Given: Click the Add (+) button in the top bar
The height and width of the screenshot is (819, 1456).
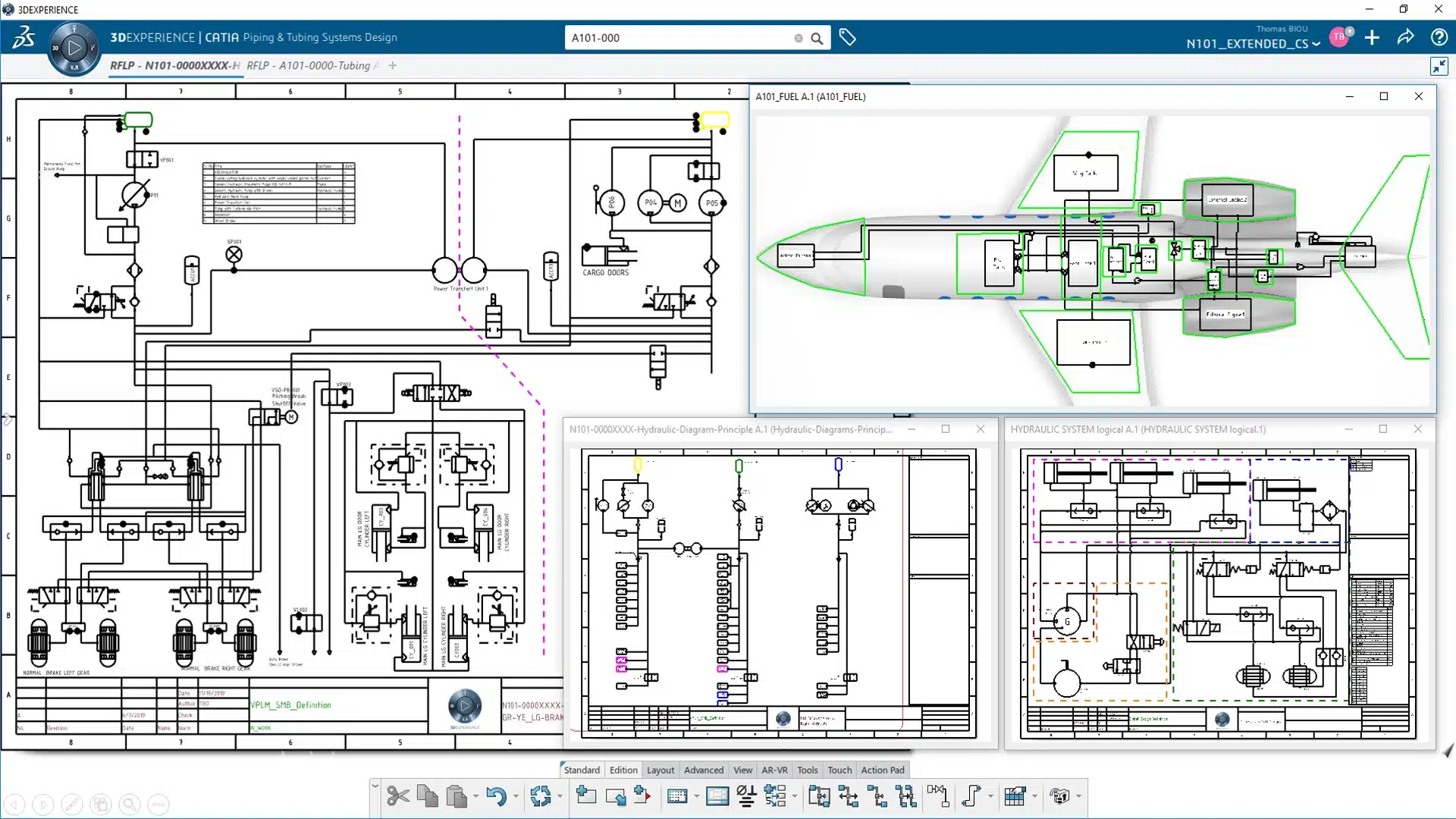Looking at the screenshot, I should (x=1372, y=37).
